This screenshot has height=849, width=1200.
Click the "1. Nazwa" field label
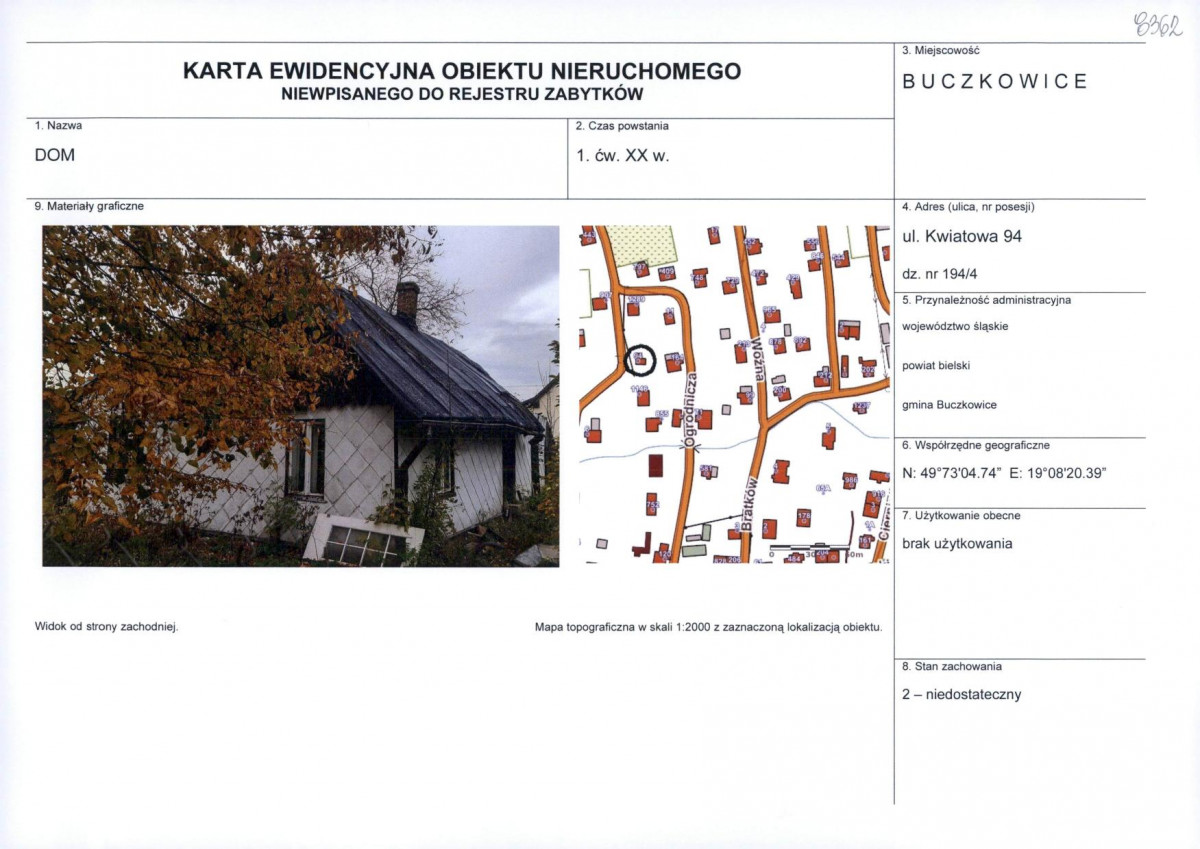tap(59, 126)
